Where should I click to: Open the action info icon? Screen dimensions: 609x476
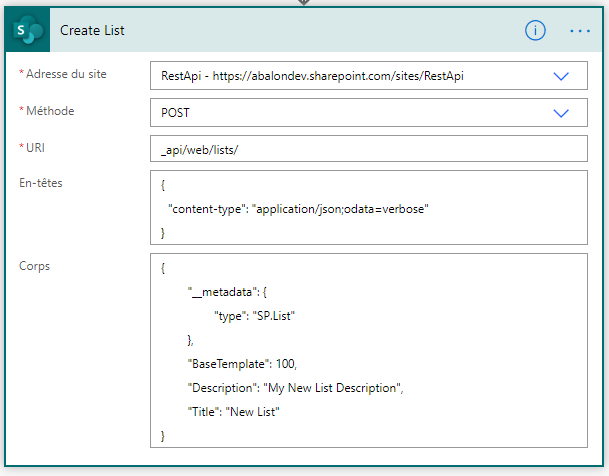click(535, 30)
